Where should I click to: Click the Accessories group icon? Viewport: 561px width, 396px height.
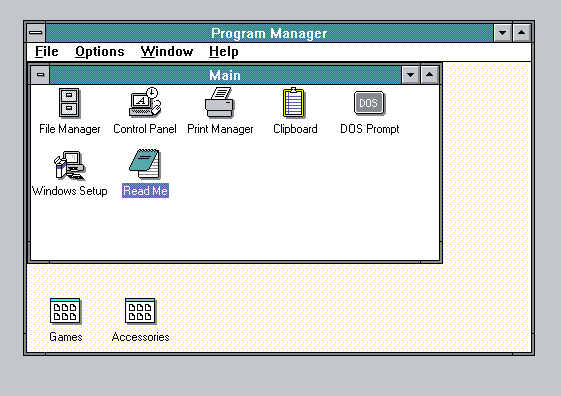(140, 311)
